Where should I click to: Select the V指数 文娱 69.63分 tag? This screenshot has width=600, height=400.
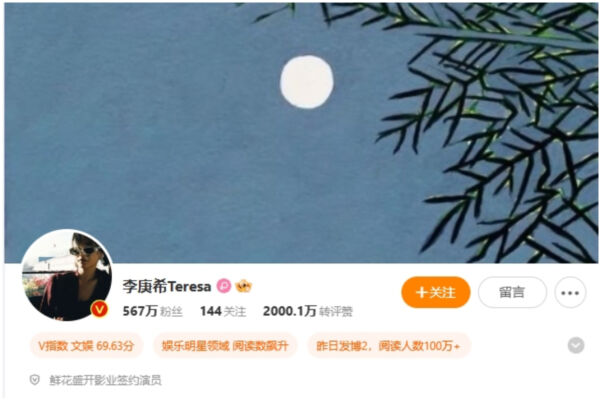point(86,346)
